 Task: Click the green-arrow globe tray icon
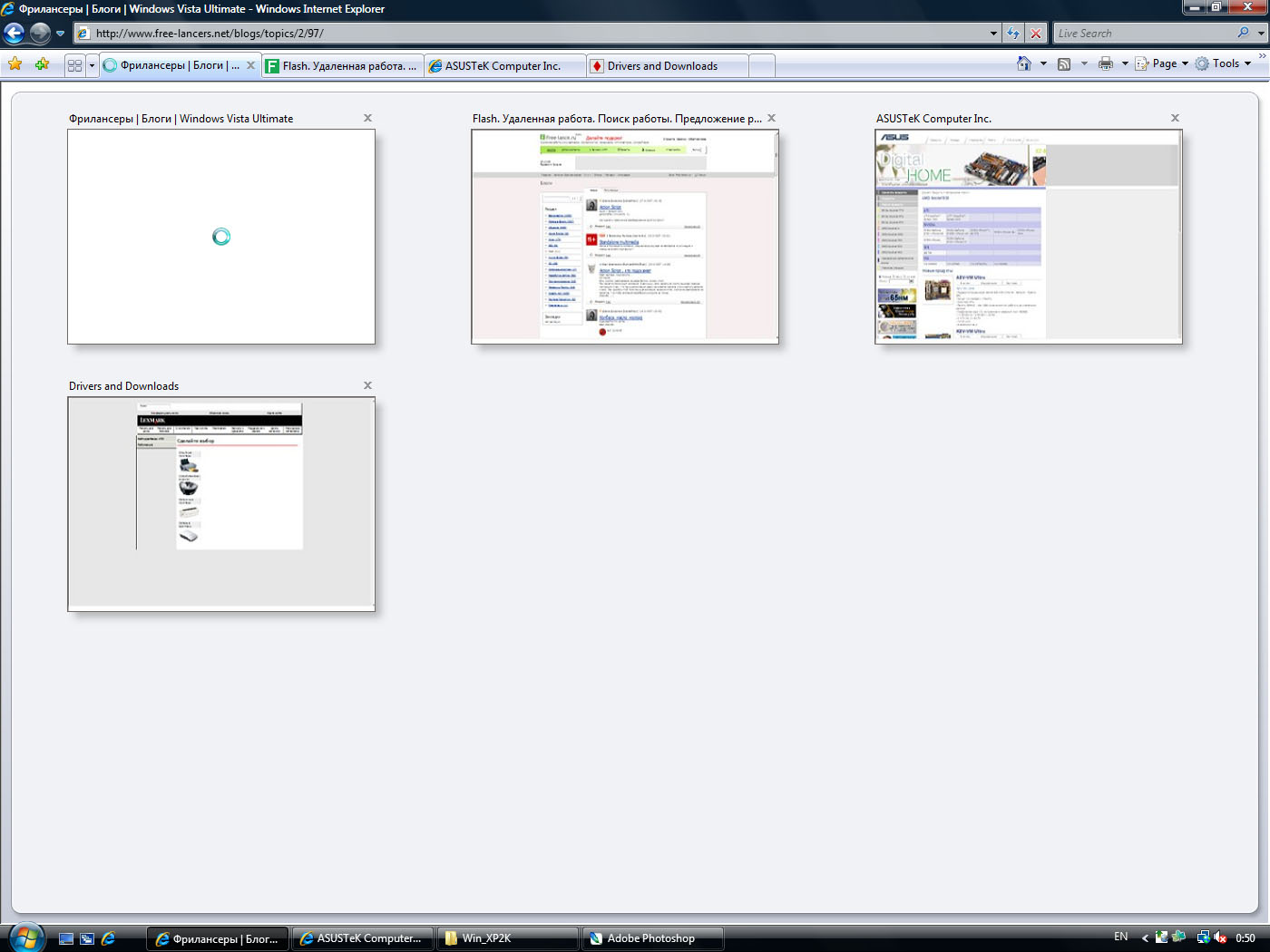click(1161, 937)
